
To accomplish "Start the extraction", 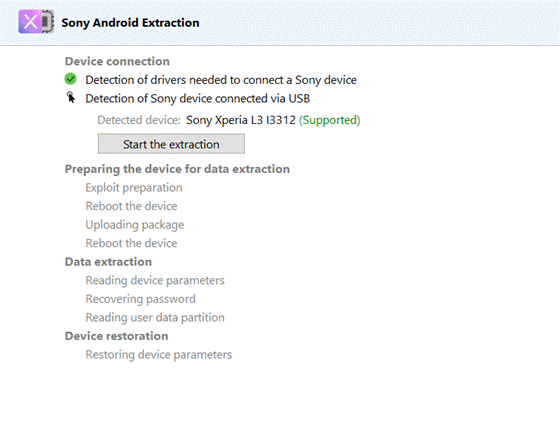I will (x=171, y=144).
